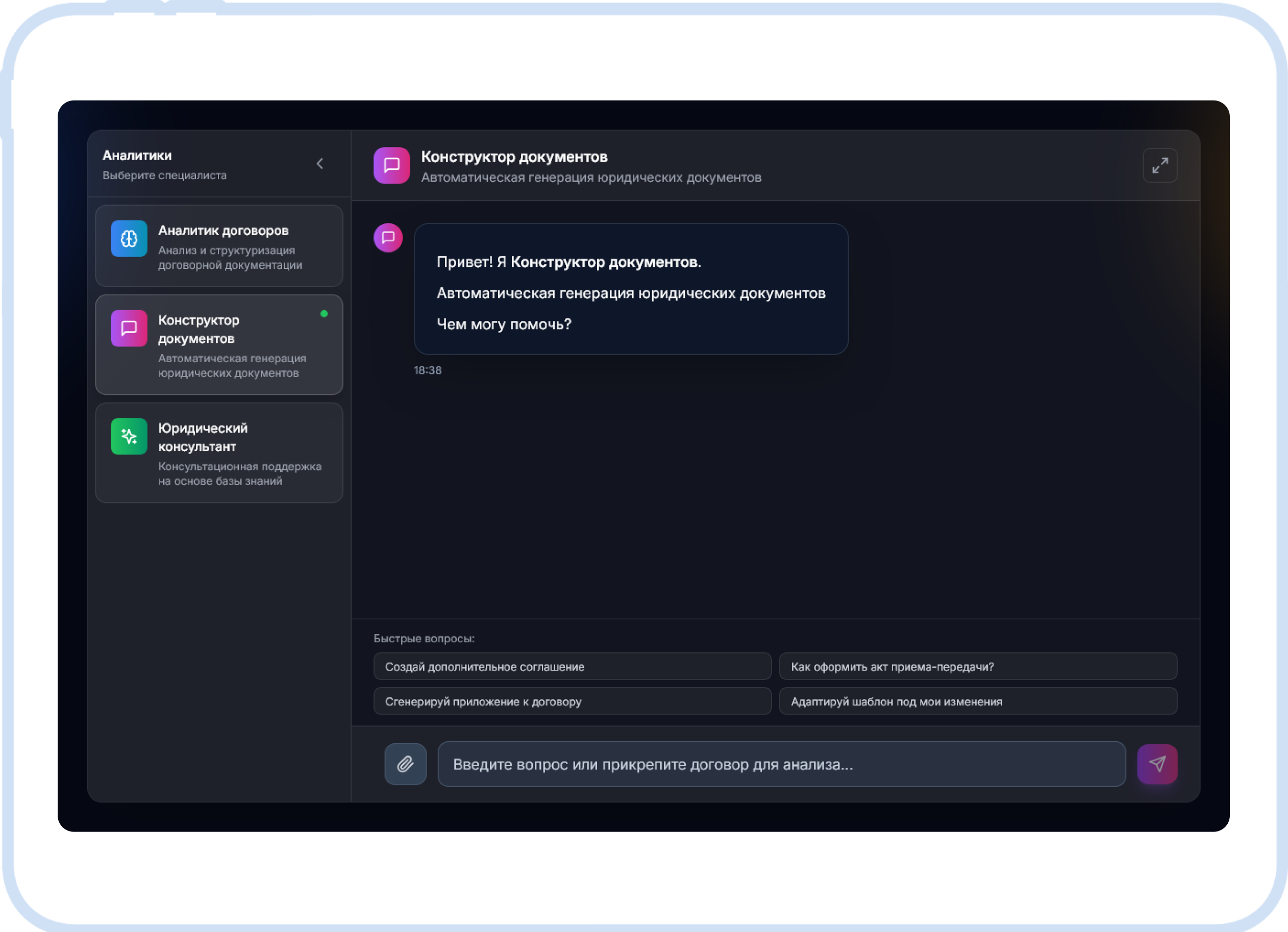Click the chat bubble icon for Конструктор документов
Screen dimensions: 1288x932
(129, 328)
